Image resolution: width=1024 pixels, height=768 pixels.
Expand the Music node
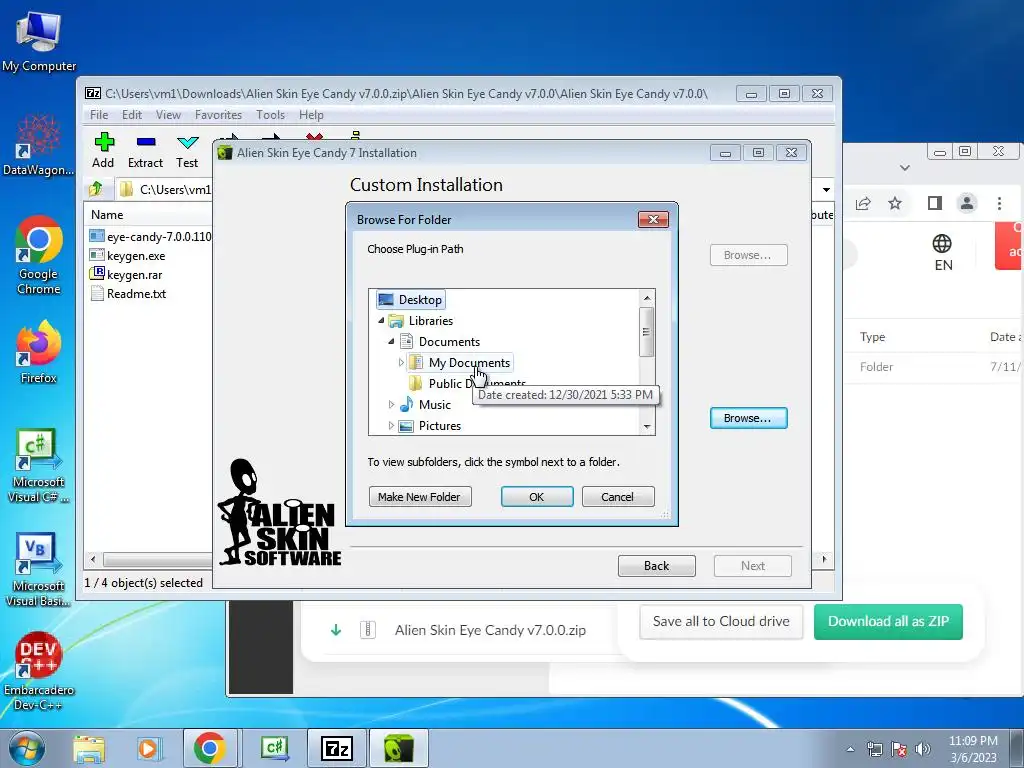pos(391,404)
